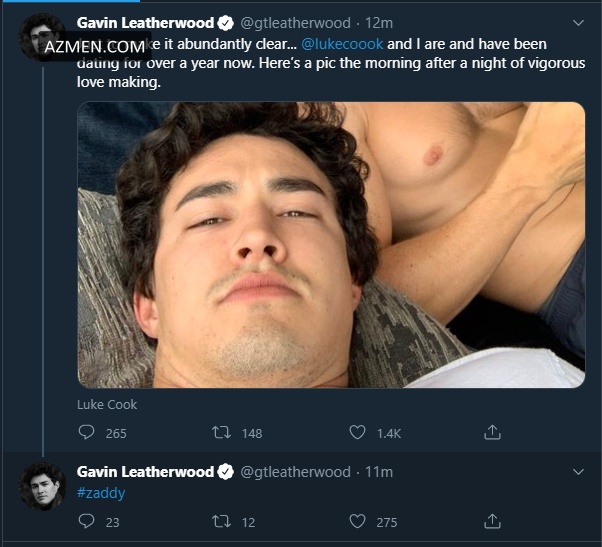Open the attached selfie photo
Screen dimensions: 602x547
pos(331,245)
